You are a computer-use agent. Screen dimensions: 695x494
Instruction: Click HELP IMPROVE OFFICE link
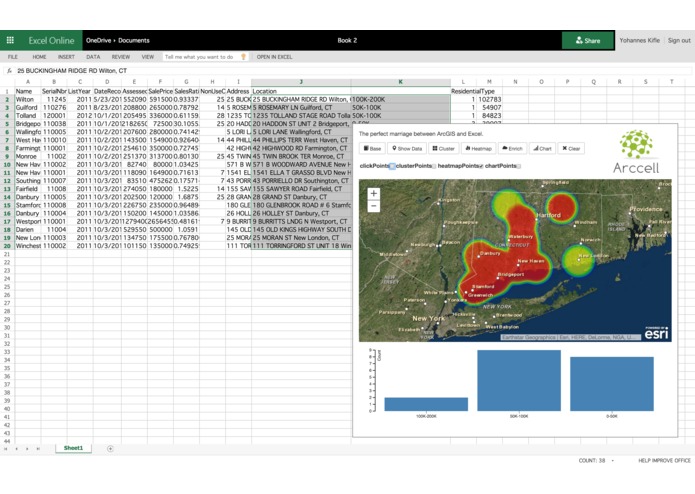tap(664, 461)
